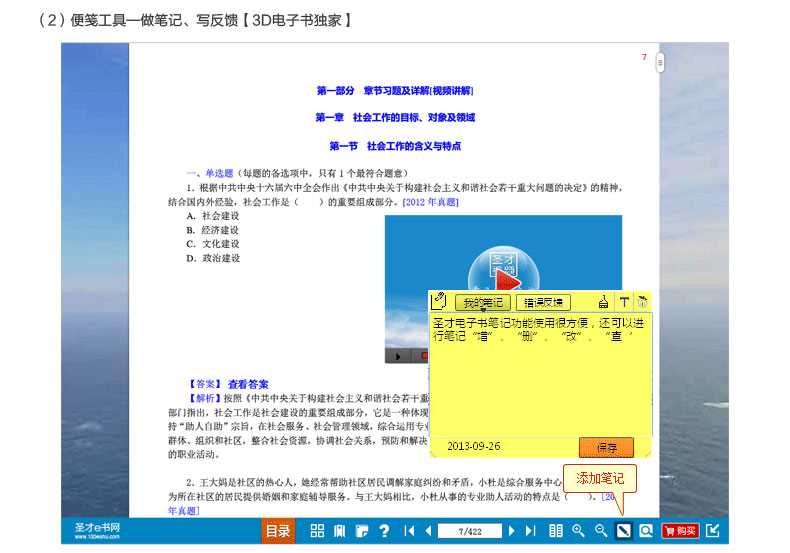Screen dimensions: 790x553
Task: Zoom out with the magnifier minus icon
Action: pyautogui.click(x=601, y=531)
